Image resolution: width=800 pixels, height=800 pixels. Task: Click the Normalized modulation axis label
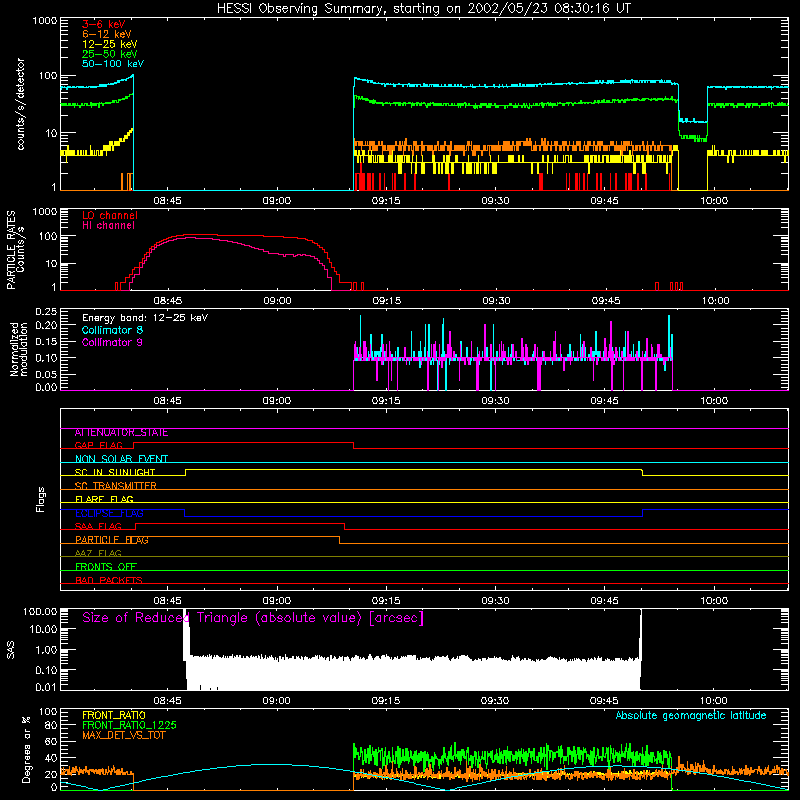(19, 349)
